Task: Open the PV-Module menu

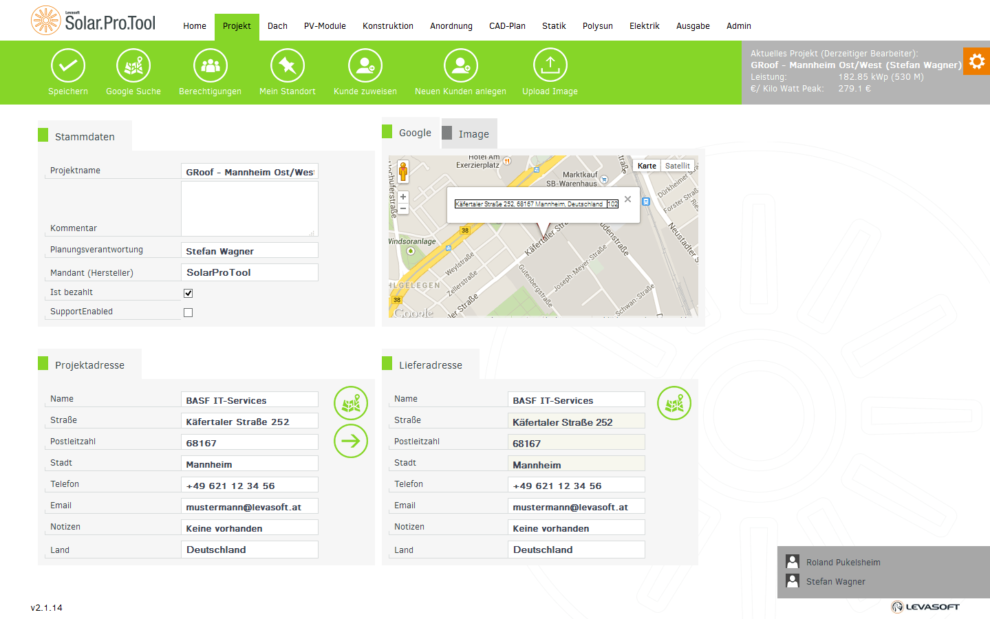Action: [x=324, y=26]
